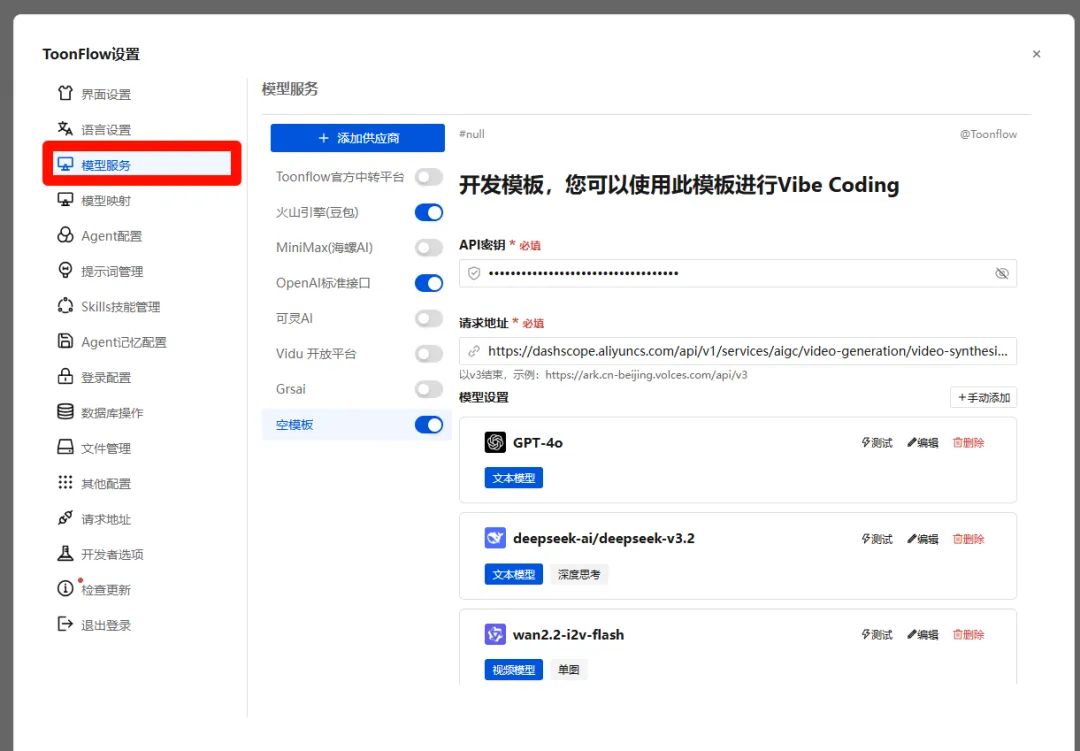Click the monitor icon beside 模型映射
This screenshot has height=751, width=1080.
[65, 200]
